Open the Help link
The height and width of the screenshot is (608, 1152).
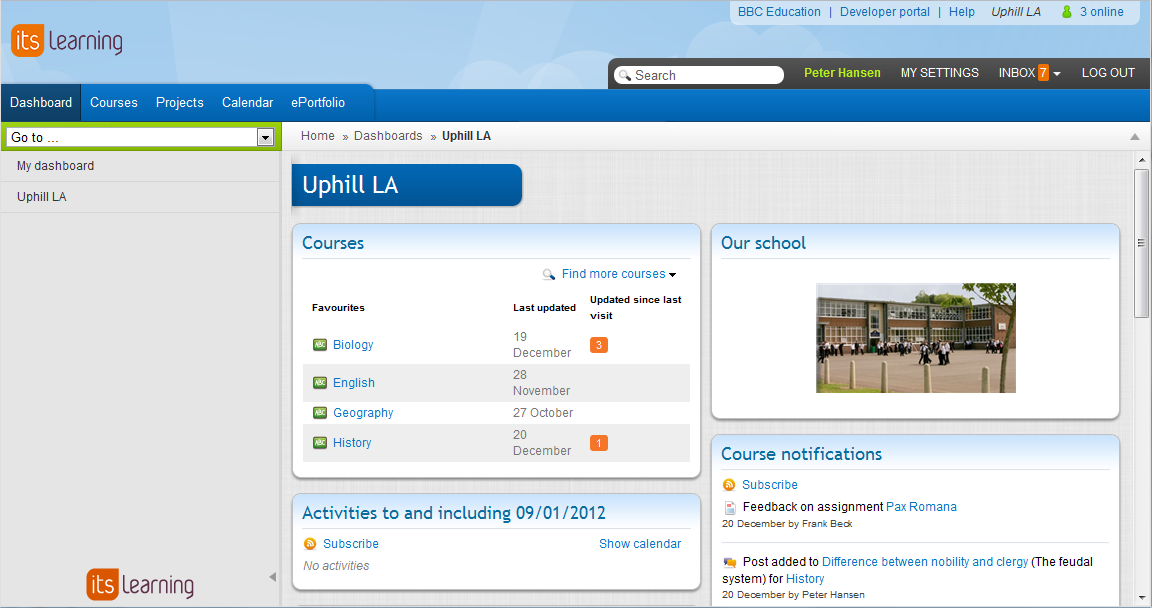[962, 12]
